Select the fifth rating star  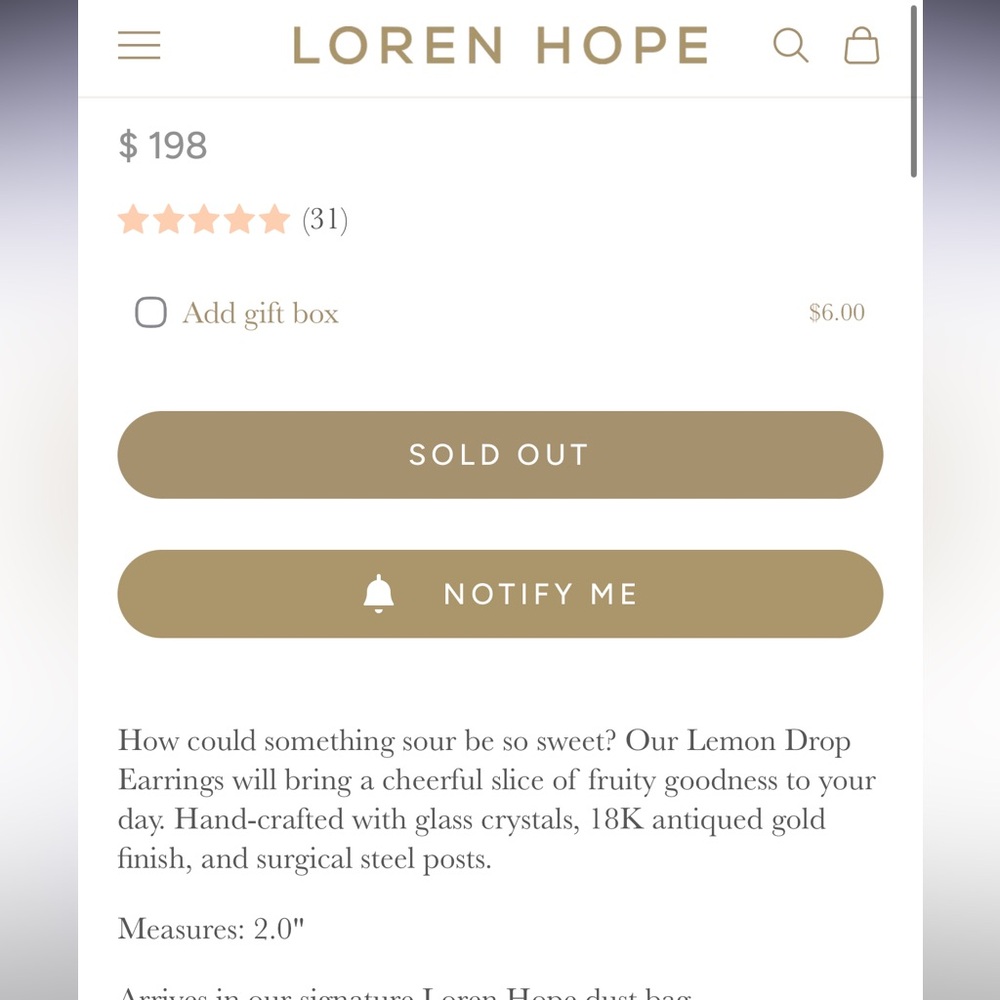[274, 218]
